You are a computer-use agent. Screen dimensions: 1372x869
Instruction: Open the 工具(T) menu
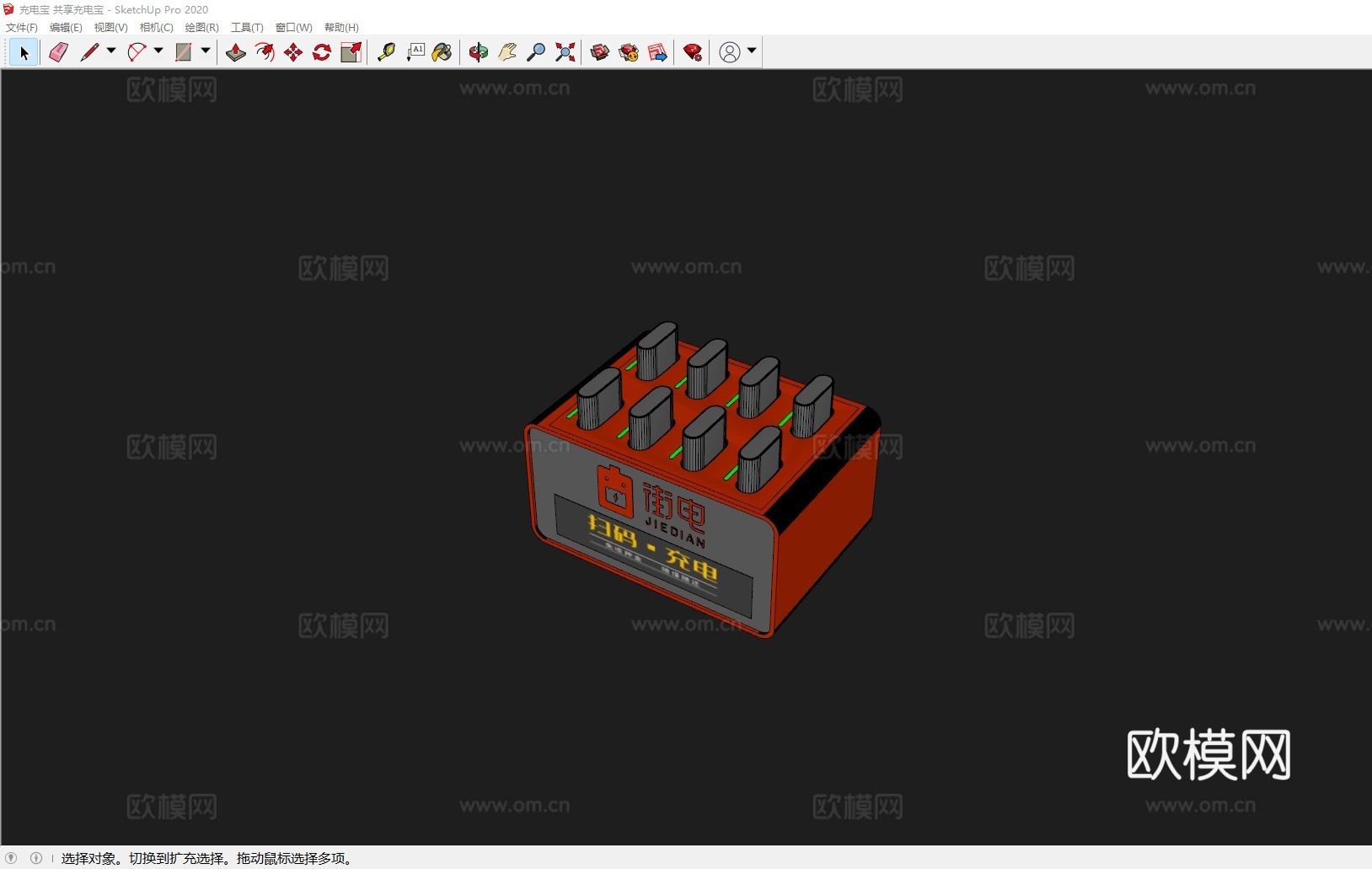pos(248,28)
